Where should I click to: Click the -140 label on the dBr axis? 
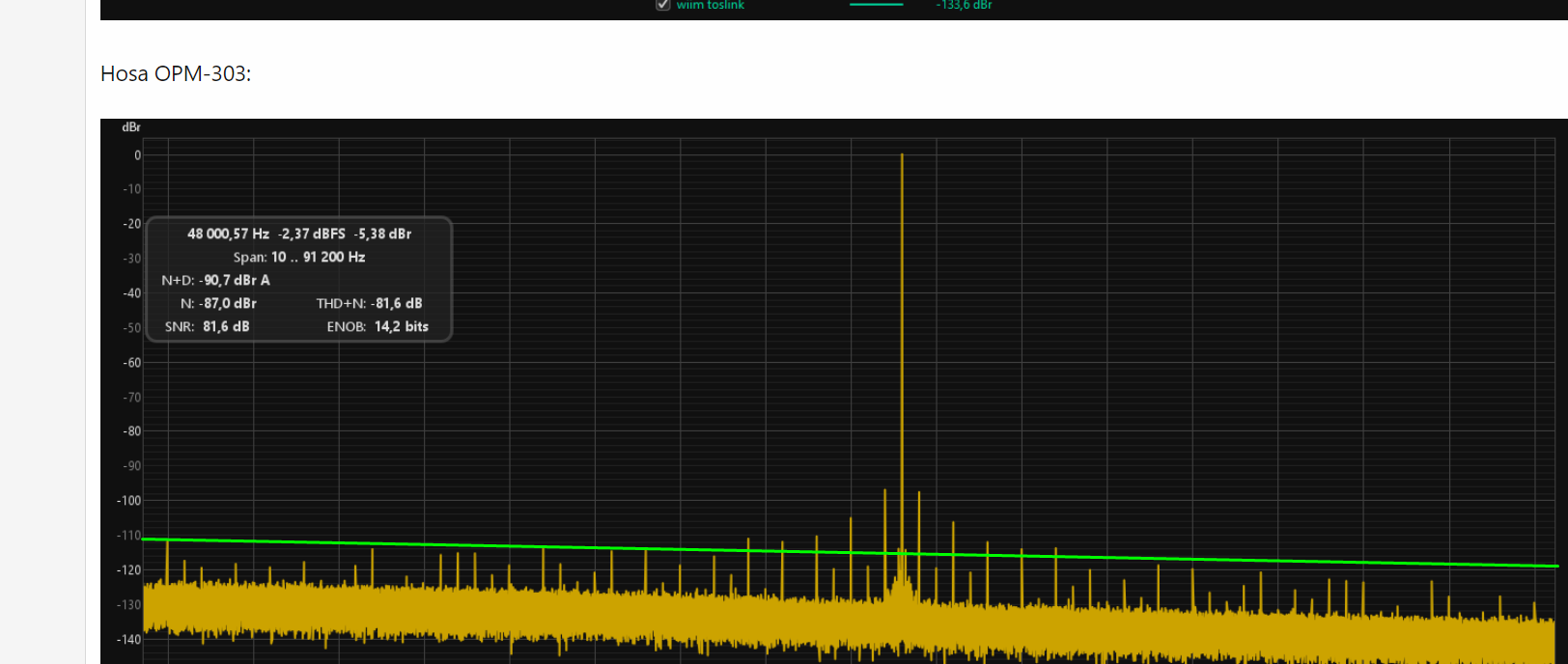(x=129, y=639)
